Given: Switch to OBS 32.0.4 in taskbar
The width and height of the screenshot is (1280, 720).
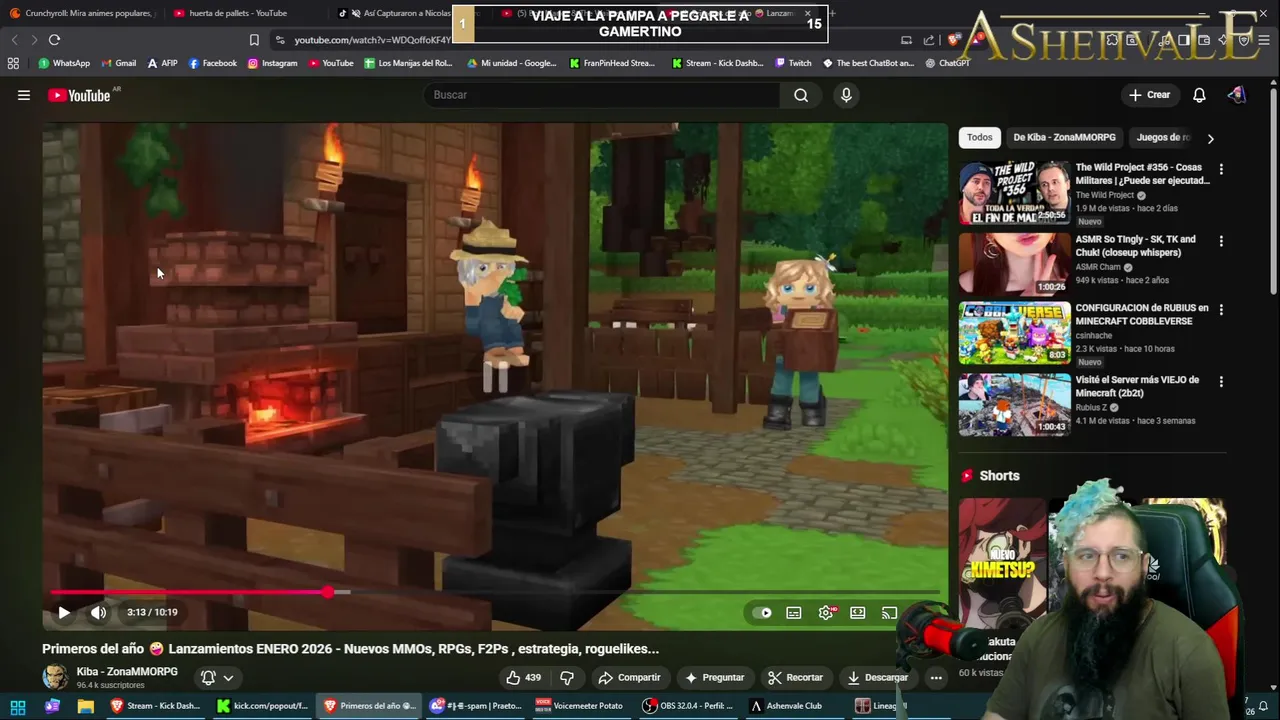Looking at the screenshot, I should click(687, 706).
